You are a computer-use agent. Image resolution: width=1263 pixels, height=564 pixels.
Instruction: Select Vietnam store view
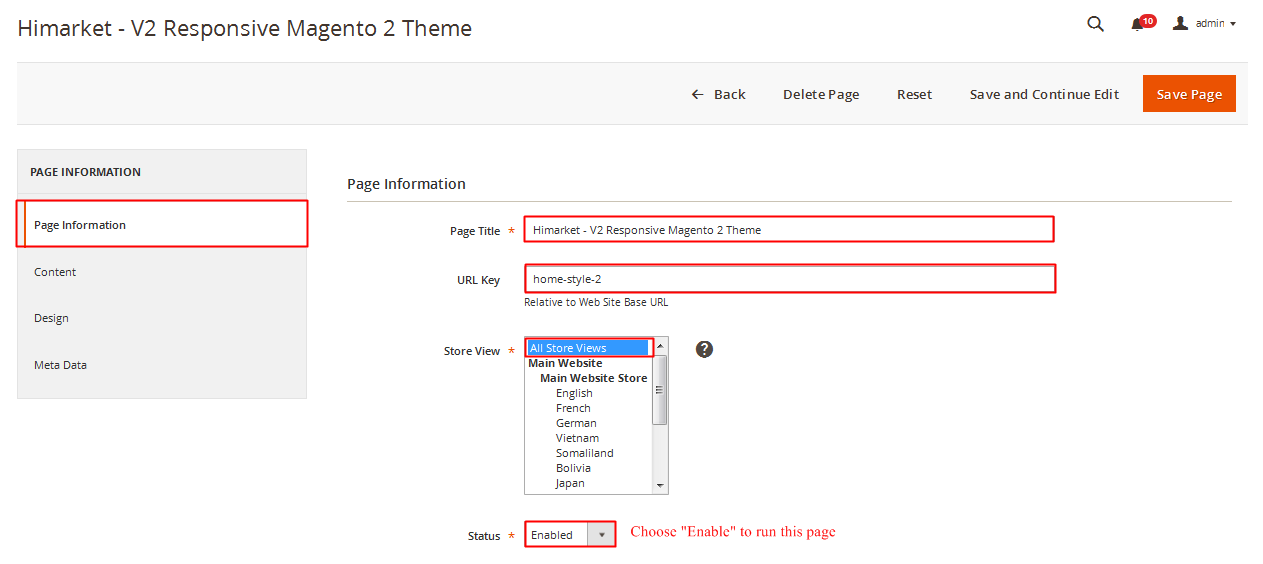[577, 438]
